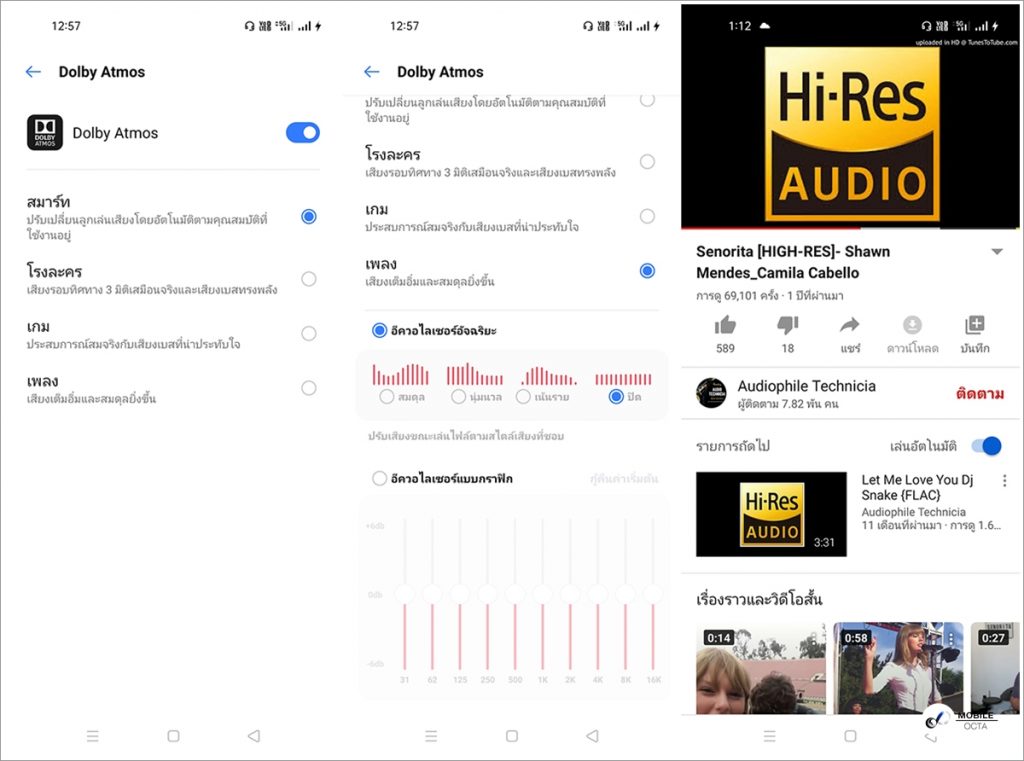Adjust the 16K equalizer slider
Image resolution: width=1024 pixels, height=761 pixels.
click(653, 594)
